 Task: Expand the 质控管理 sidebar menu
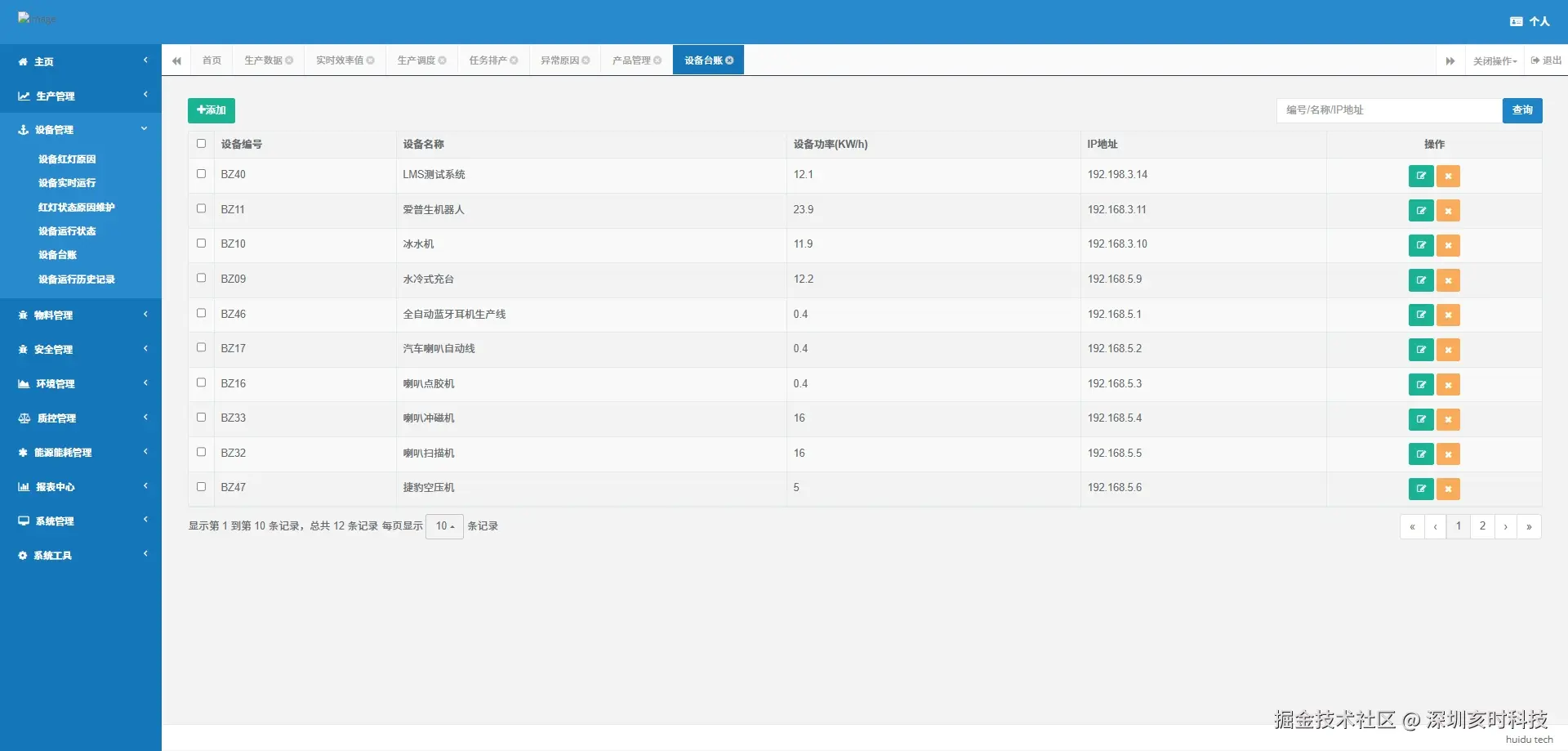point(81,418)
